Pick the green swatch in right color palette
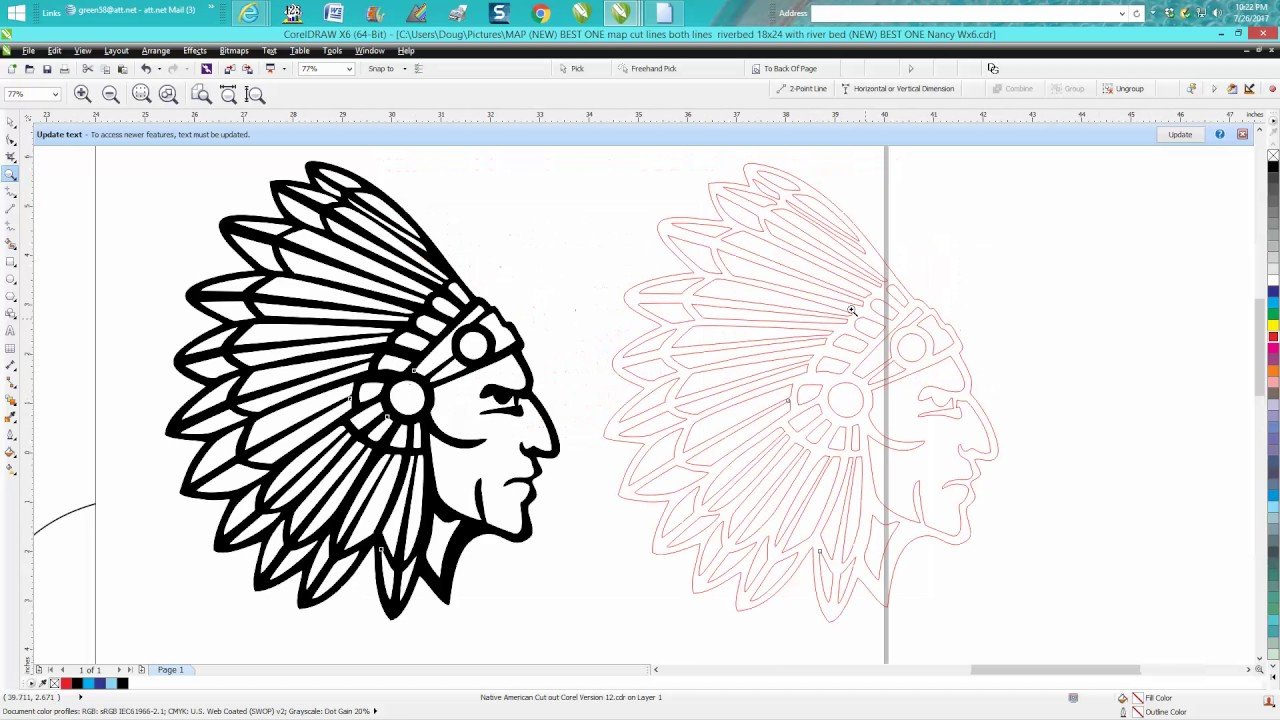 coord(1273,313)
